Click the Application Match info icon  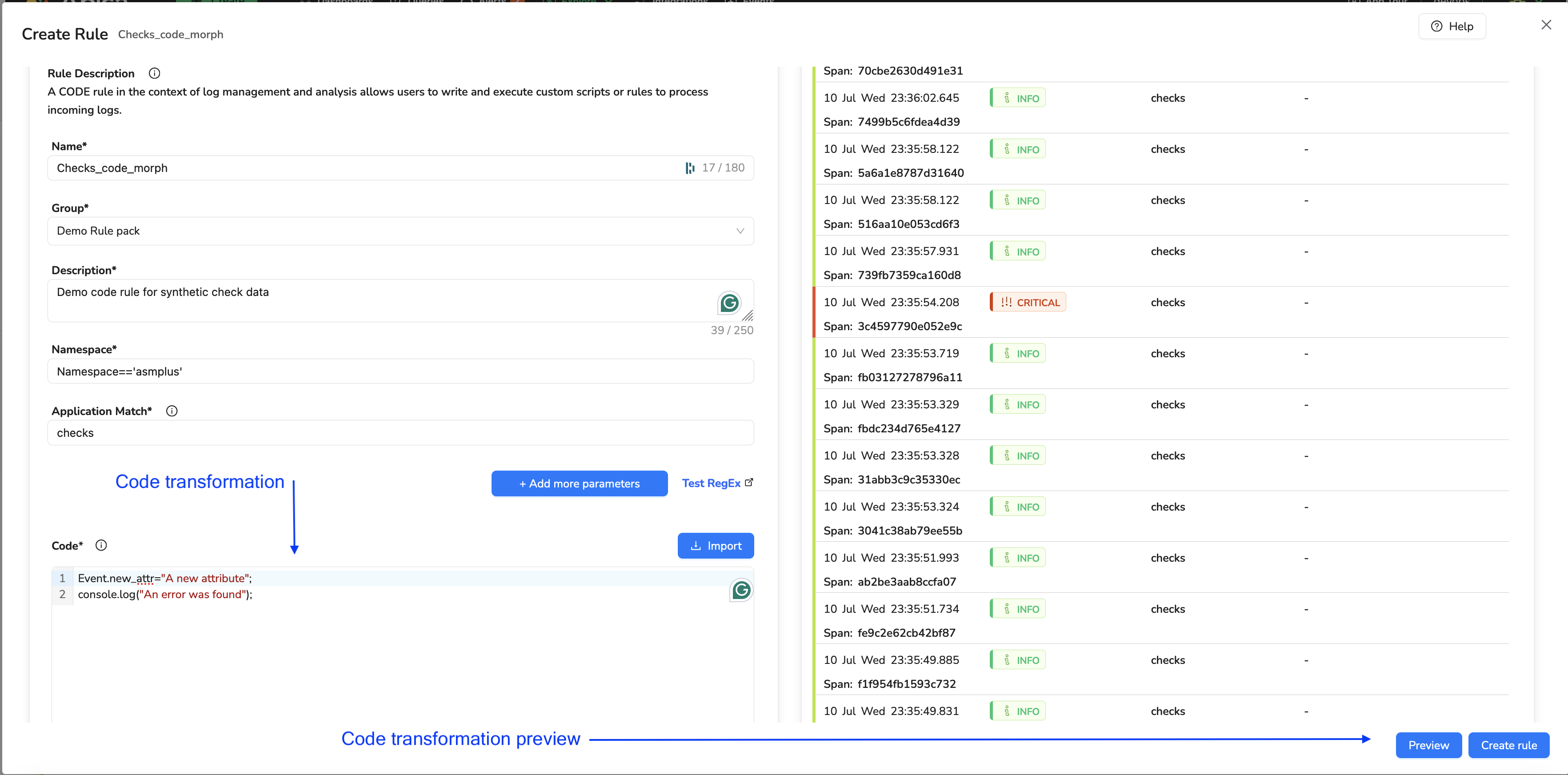[172, 411]
